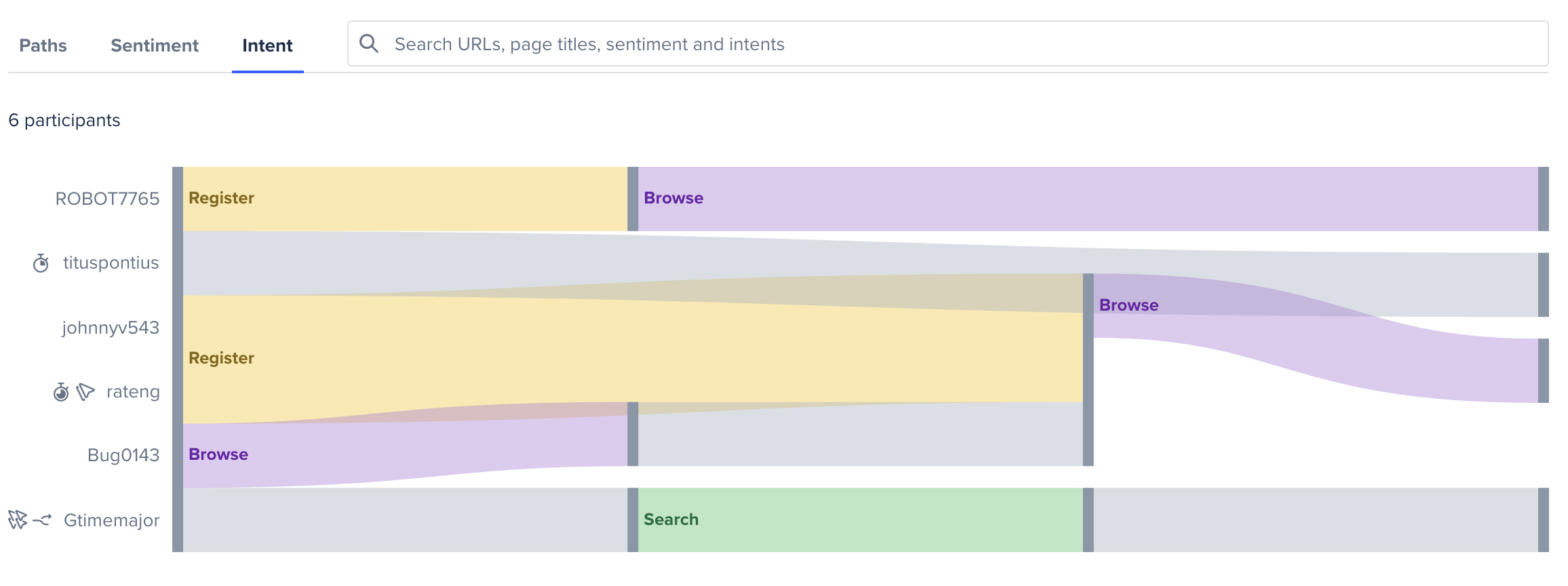Click the search magnifier icon

(369, 43)
